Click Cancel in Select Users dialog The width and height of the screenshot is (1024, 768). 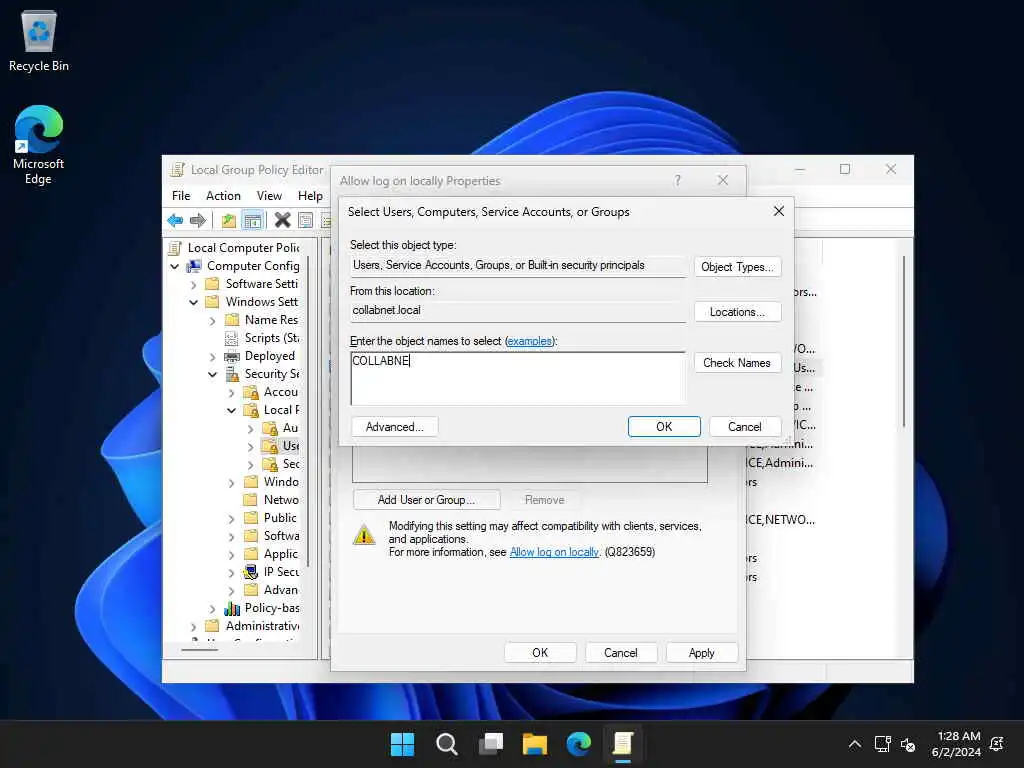click(744, 426)
